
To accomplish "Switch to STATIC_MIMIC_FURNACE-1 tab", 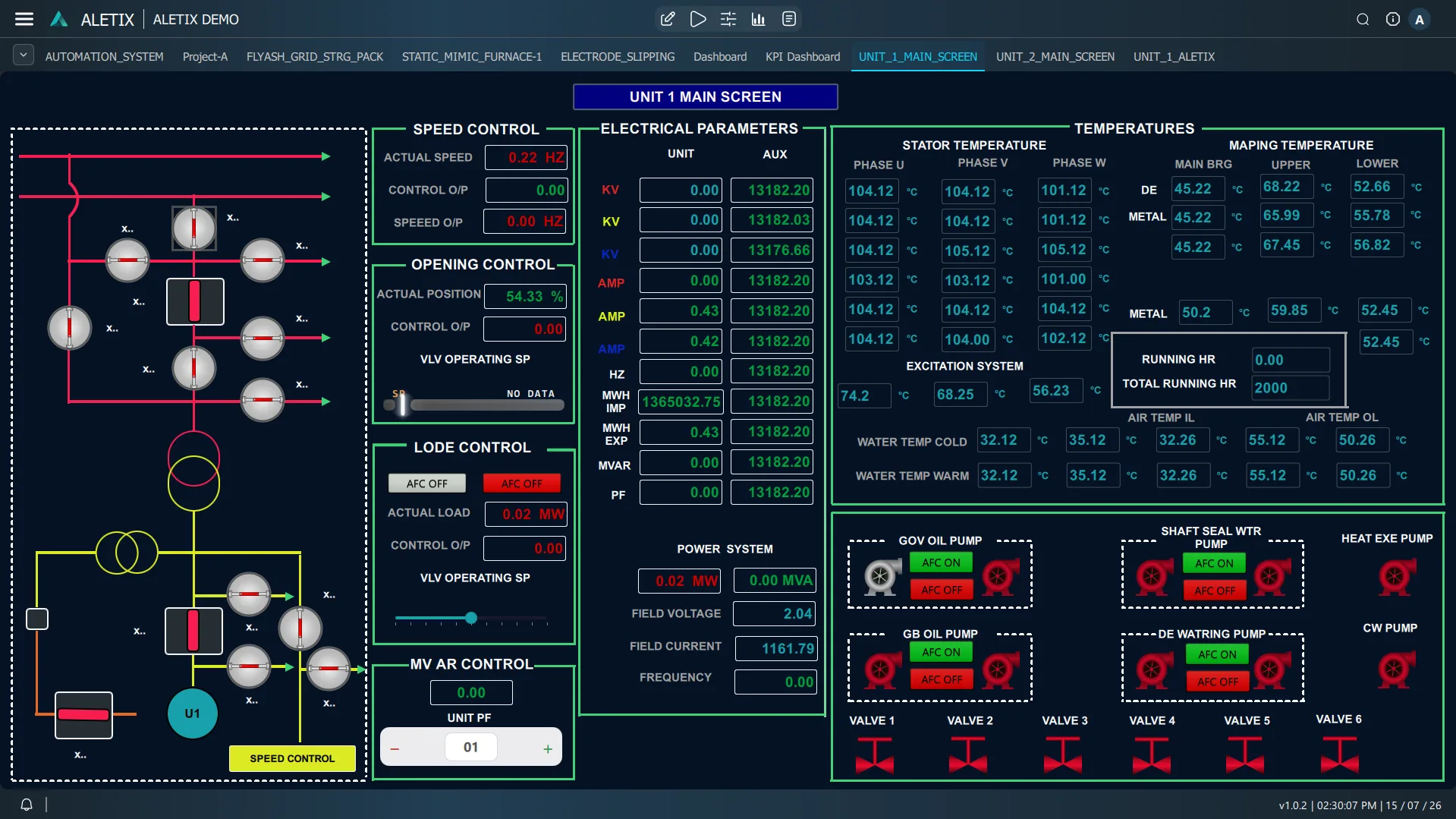I will tap(472, 57).
